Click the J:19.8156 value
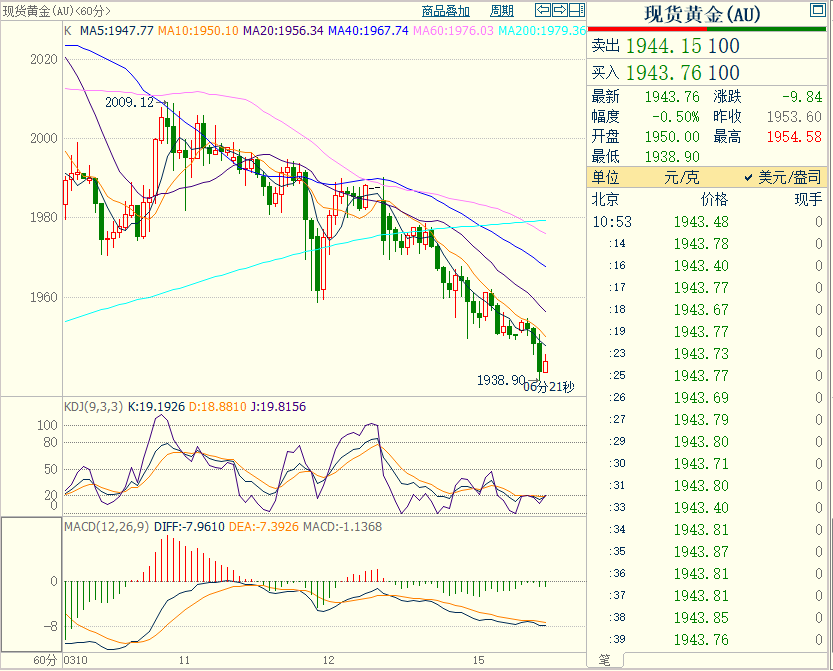The image size is (833, 671). (x=278, y=407)
